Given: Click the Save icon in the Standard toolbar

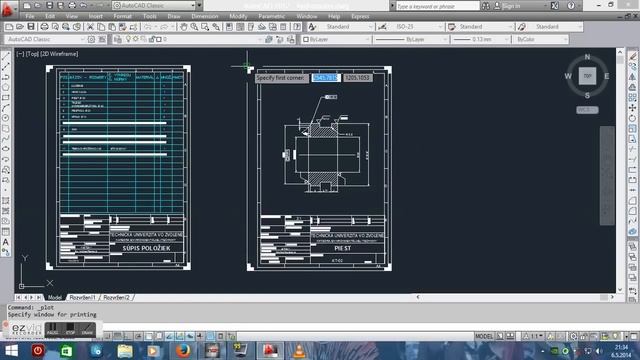Looking at the screenshot, I should 31,27.
